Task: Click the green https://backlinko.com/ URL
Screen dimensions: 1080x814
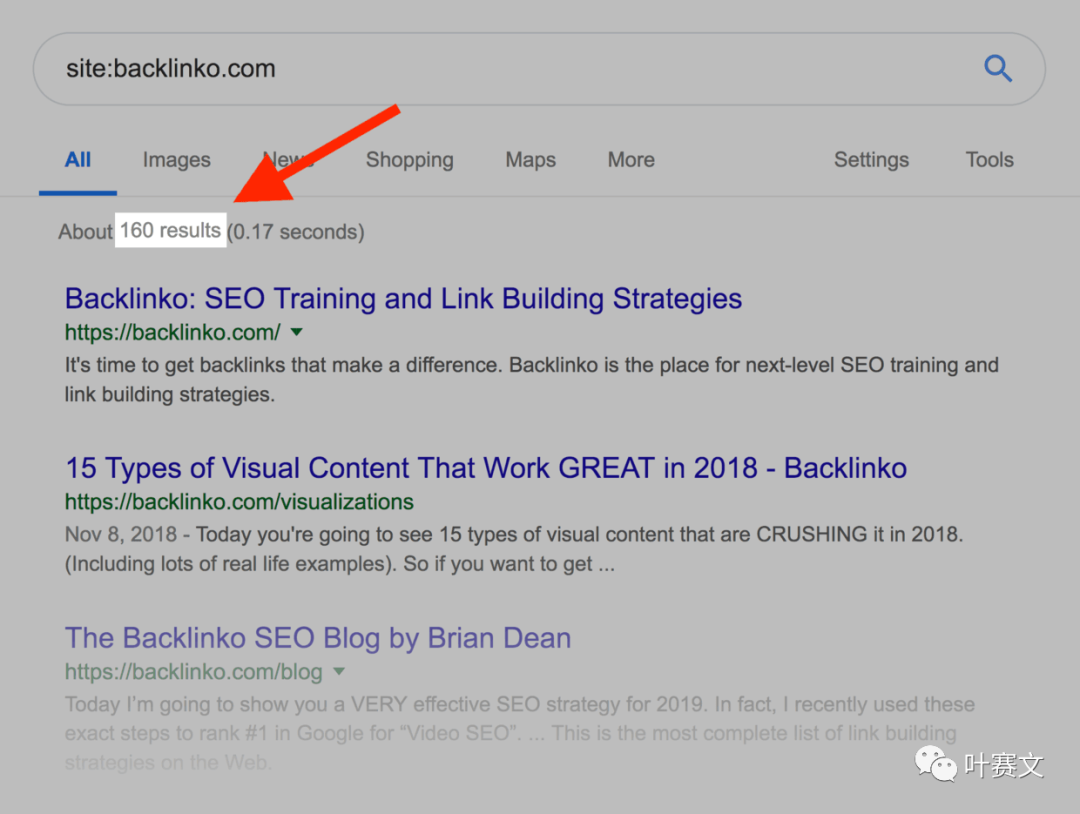Action: point(172,332)
